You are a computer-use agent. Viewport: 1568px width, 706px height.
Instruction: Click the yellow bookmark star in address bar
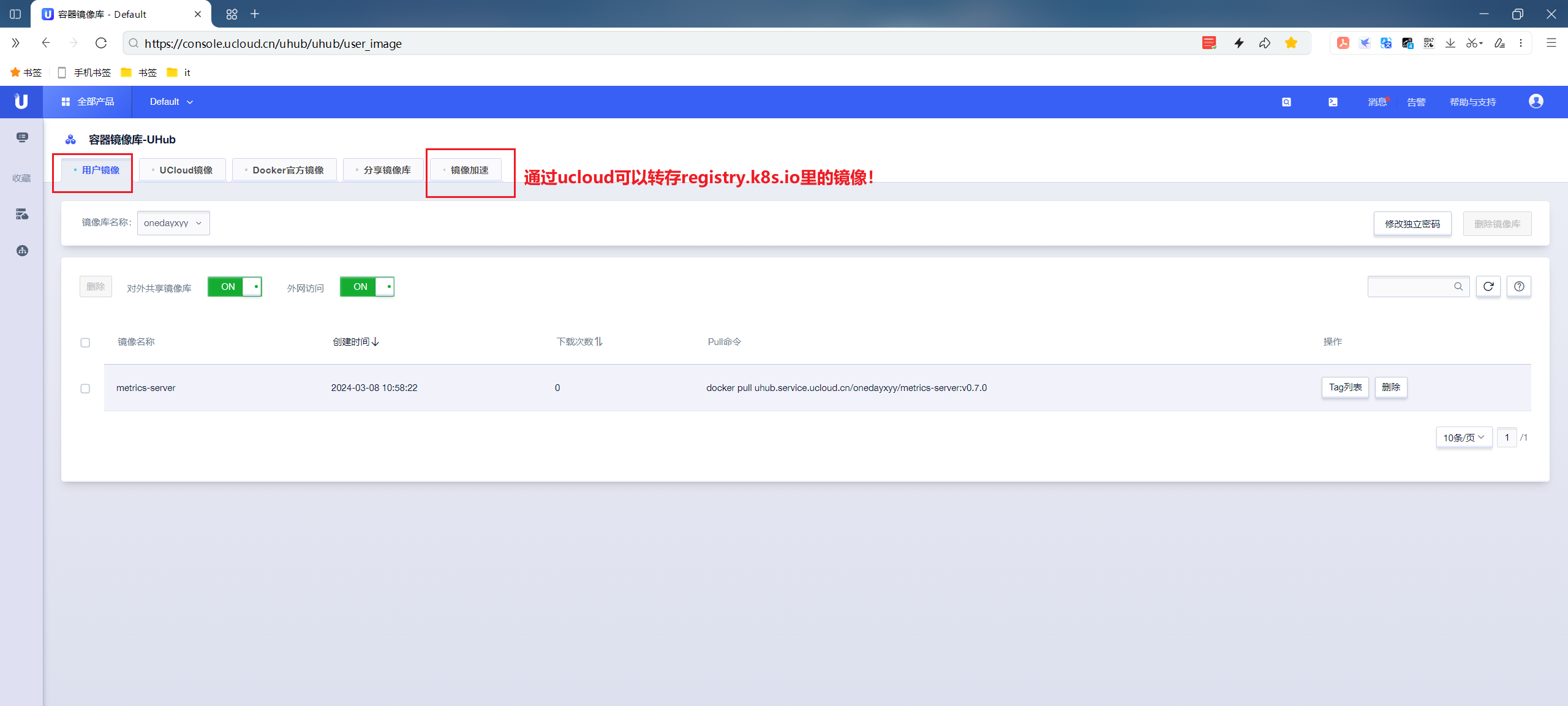pyautogui.click(x=1291, y=43)
